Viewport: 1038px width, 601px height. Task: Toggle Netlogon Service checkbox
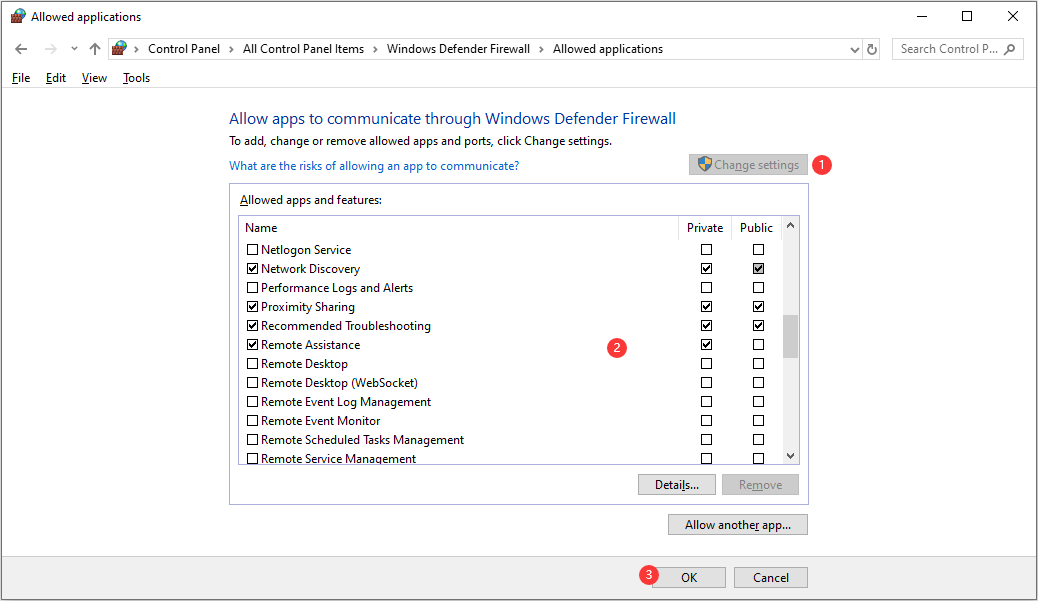click(252, 250)
